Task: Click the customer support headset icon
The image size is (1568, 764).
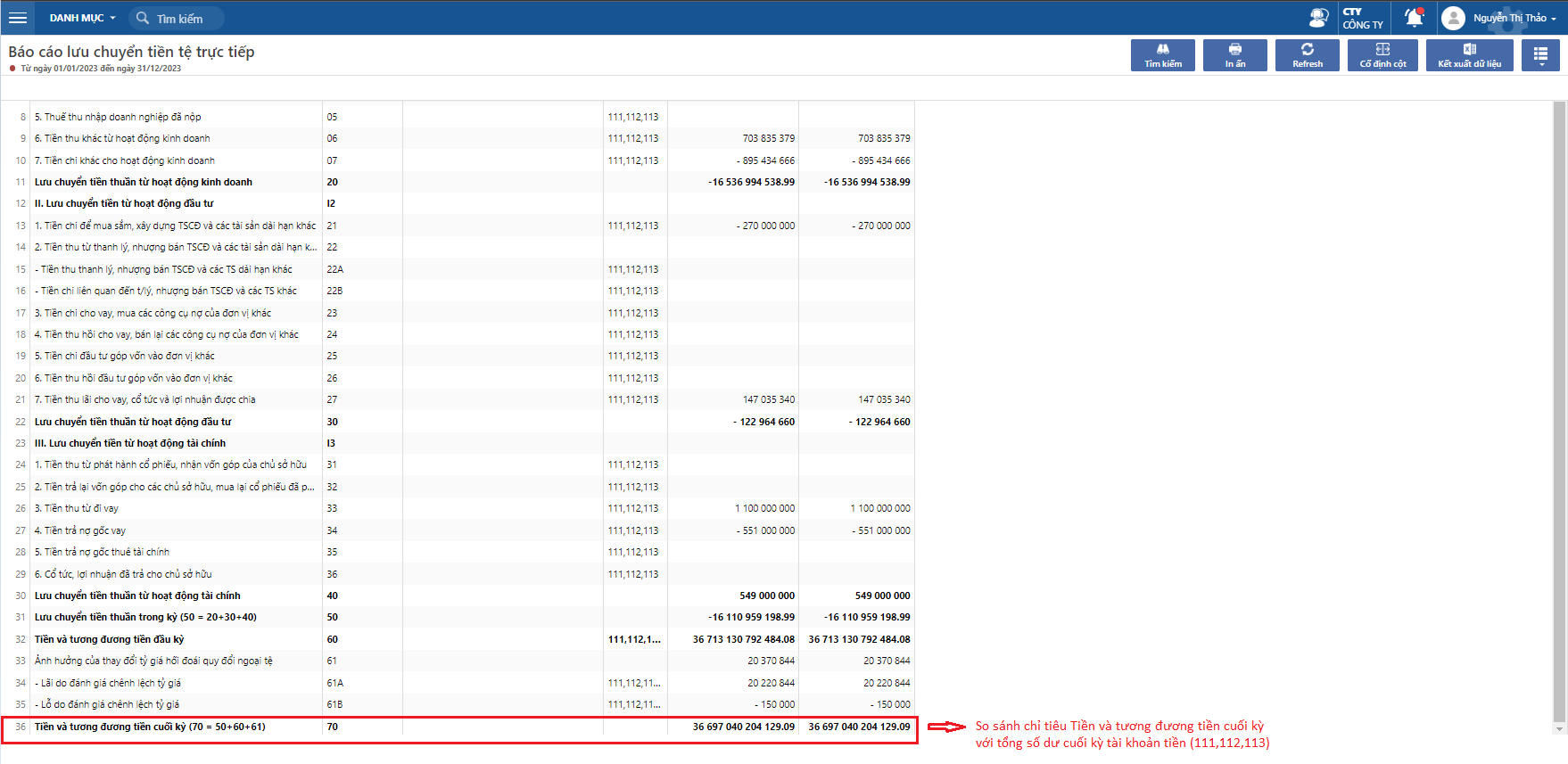Action: coord(1317,18)
